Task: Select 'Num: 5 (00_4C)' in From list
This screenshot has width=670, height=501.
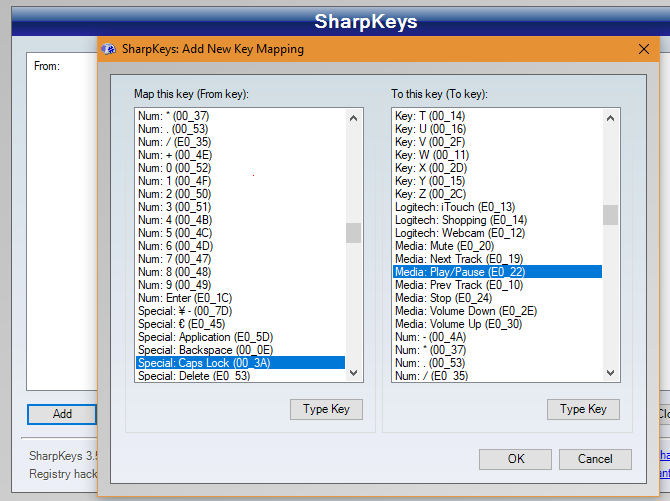Action: (x=241, y=233)
